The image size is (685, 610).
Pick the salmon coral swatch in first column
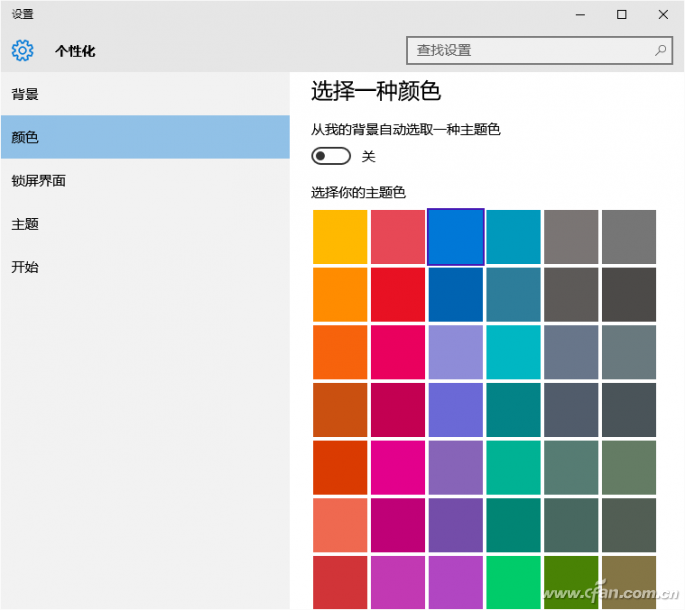340,525
